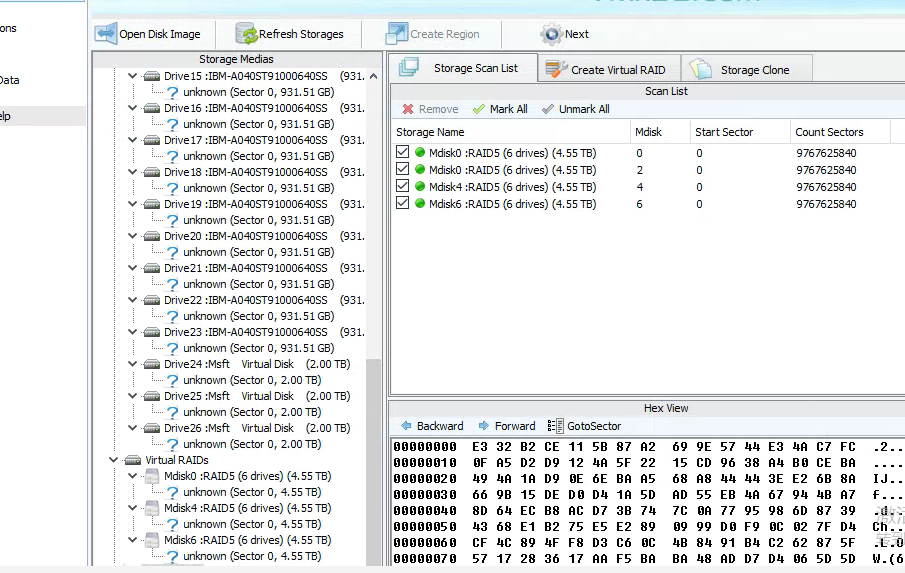Click the Next gear icon
Viewport: 905px width, 573px height.
(x=551, y=34)
